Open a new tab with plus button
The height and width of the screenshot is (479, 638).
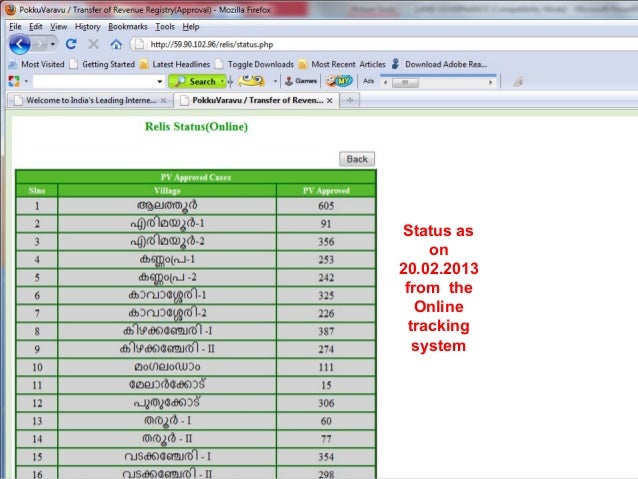[350, 100]
